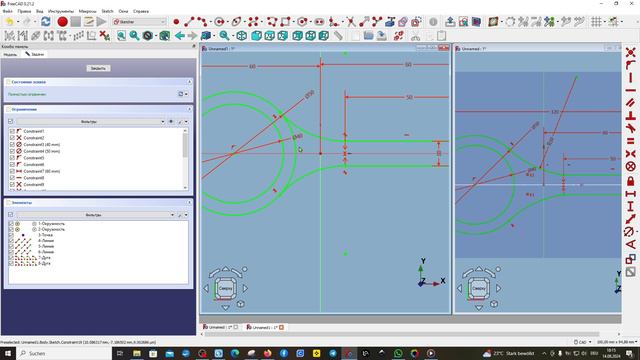Click the Paste clipboard icon
The image size is (640, 360).
pos(442,36)
